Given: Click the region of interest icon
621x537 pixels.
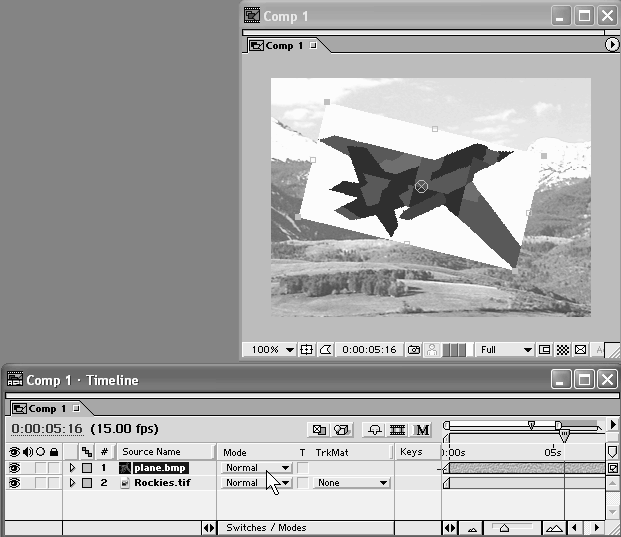Looking at the screenshot, I should 545,350.
